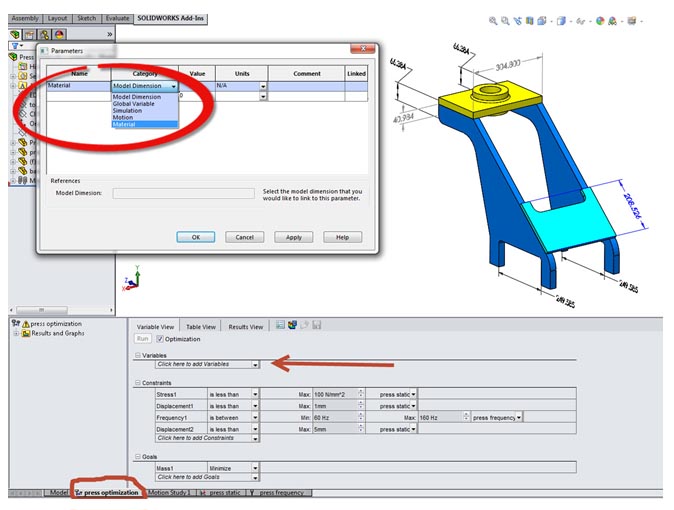Image resolution: width=674 pixels, height=510 pixels.
Task: Open the DisplayManager color ball tab icon
Action: (59, 34)
